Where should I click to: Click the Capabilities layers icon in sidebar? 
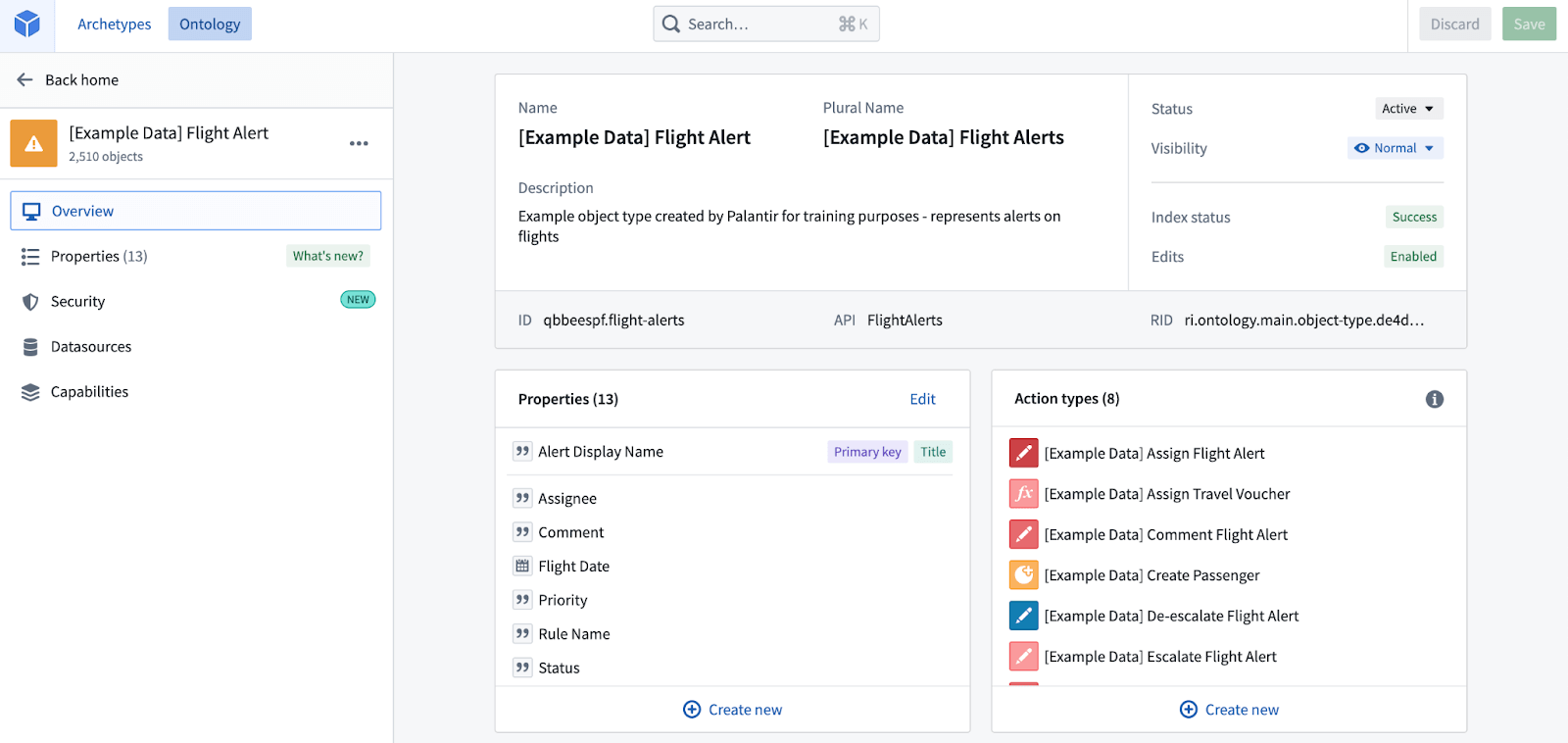coord(30,392)
